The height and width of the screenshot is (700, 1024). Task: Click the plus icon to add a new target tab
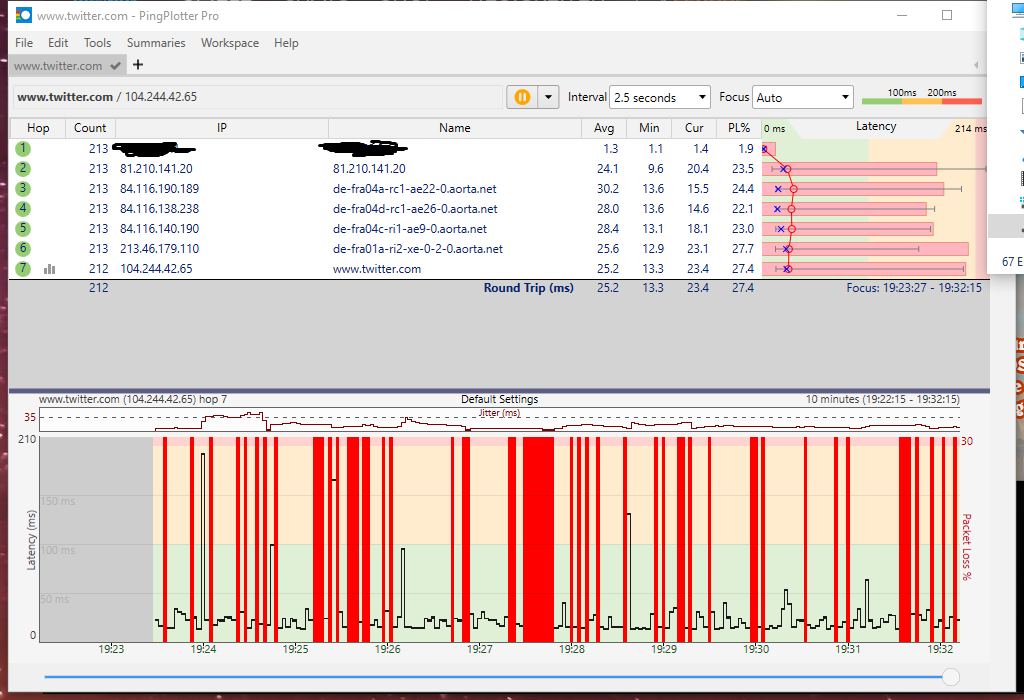tap(138, 65)
